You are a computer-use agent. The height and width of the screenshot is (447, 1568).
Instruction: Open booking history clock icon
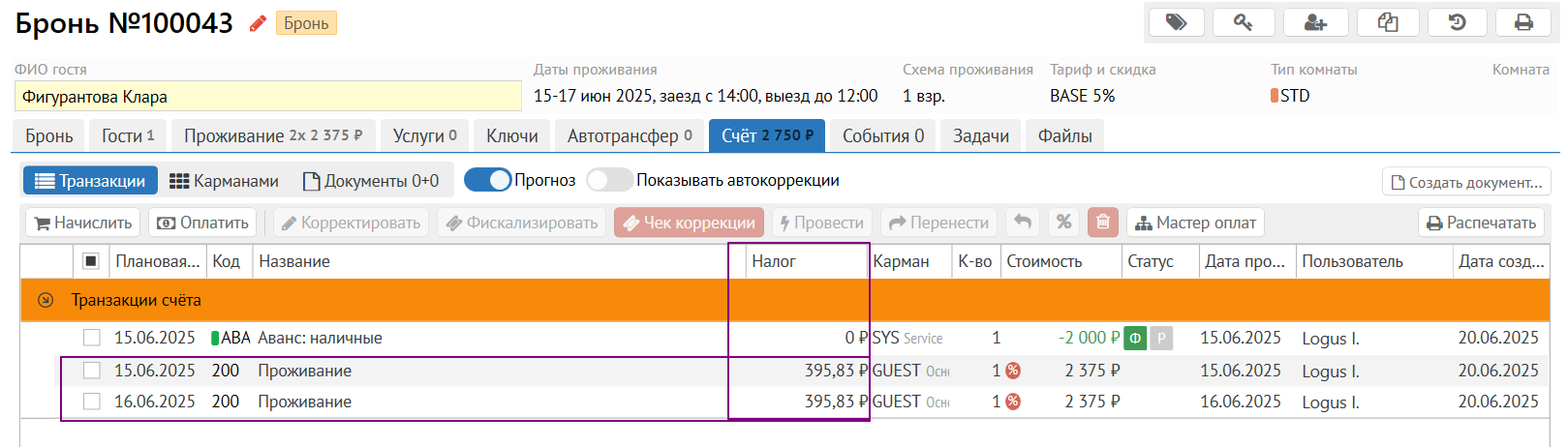[1457, 22]
